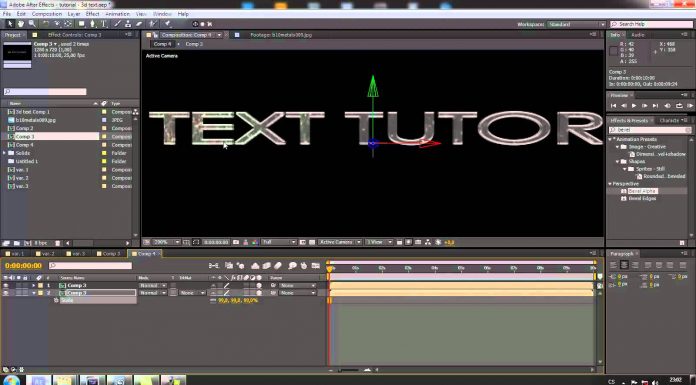The height and width of the screenshot is (385, 696).
Task: Toggle Scale stopwatch on layer 2
Action: 56,301
